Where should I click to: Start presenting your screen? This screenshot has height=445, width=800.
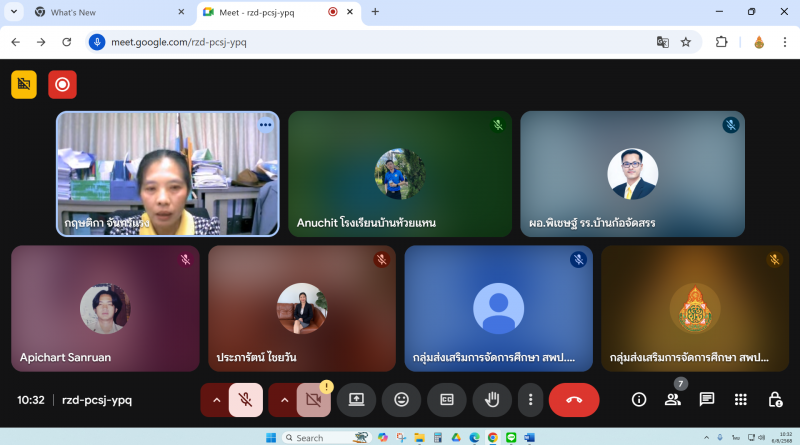(x=356, y=399)
